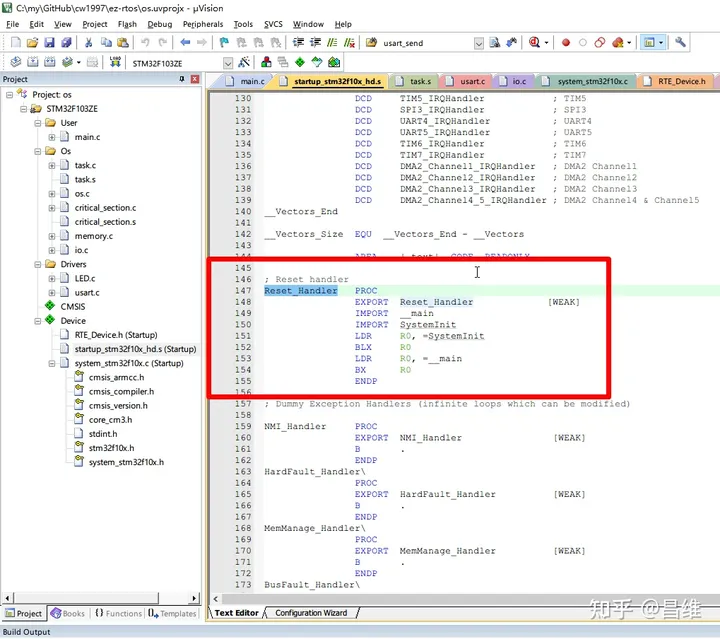Expand the memory.c file node
Image resolution: width=720 pixels, height=639 pixels.
(x=52, y=236)
